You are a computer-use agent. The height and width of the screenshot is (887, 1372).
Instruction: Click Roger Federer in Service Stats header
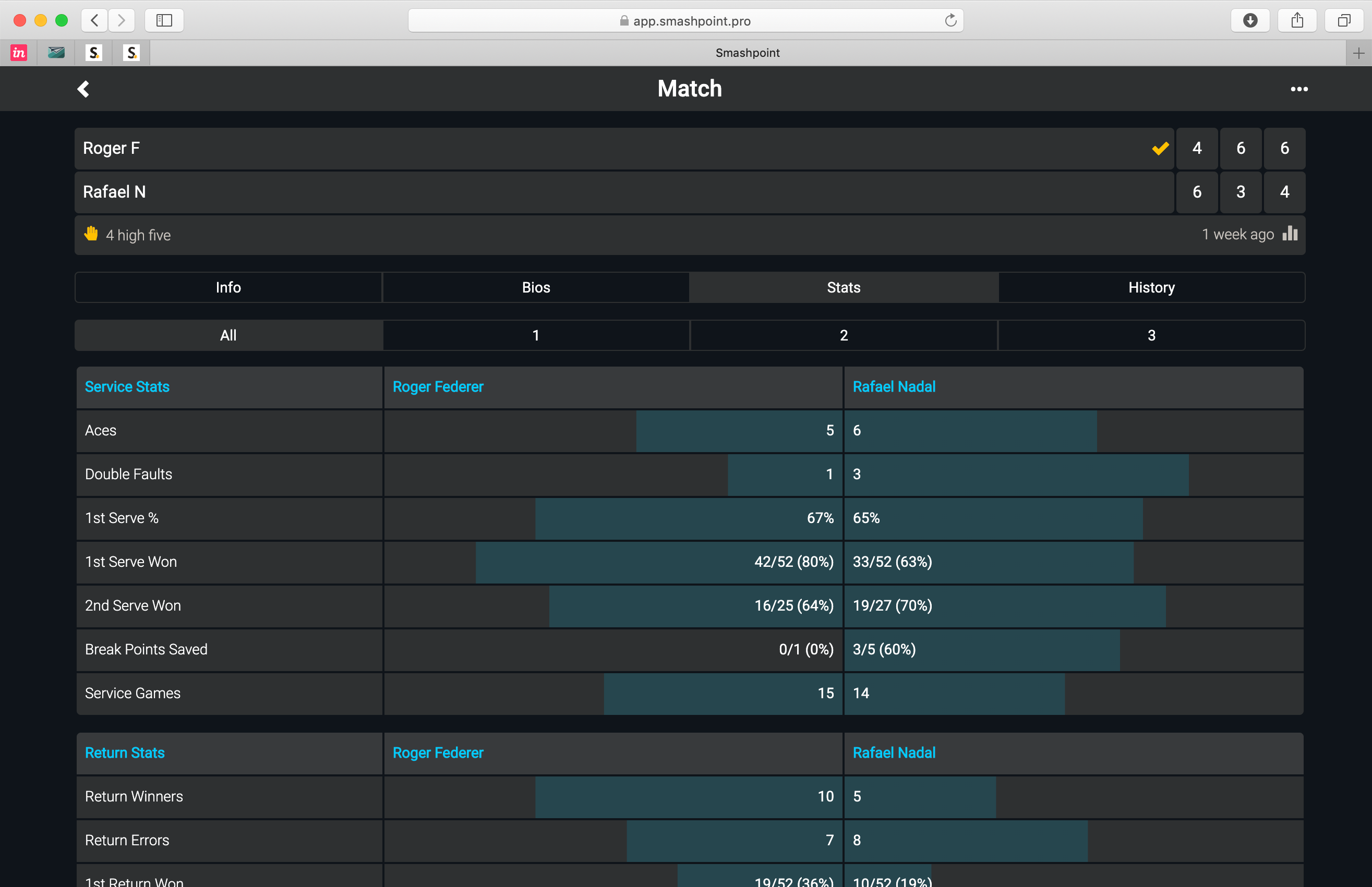coord(438,386)
